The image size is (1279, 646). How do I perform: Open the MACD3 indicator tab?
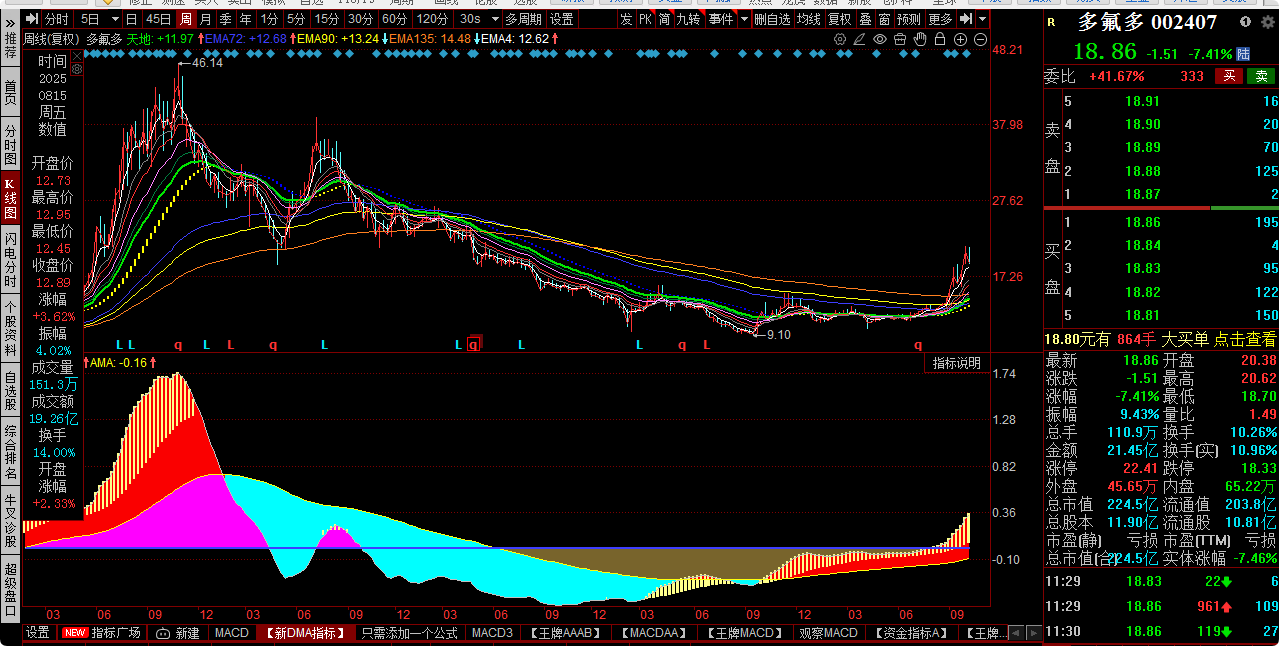492,633
